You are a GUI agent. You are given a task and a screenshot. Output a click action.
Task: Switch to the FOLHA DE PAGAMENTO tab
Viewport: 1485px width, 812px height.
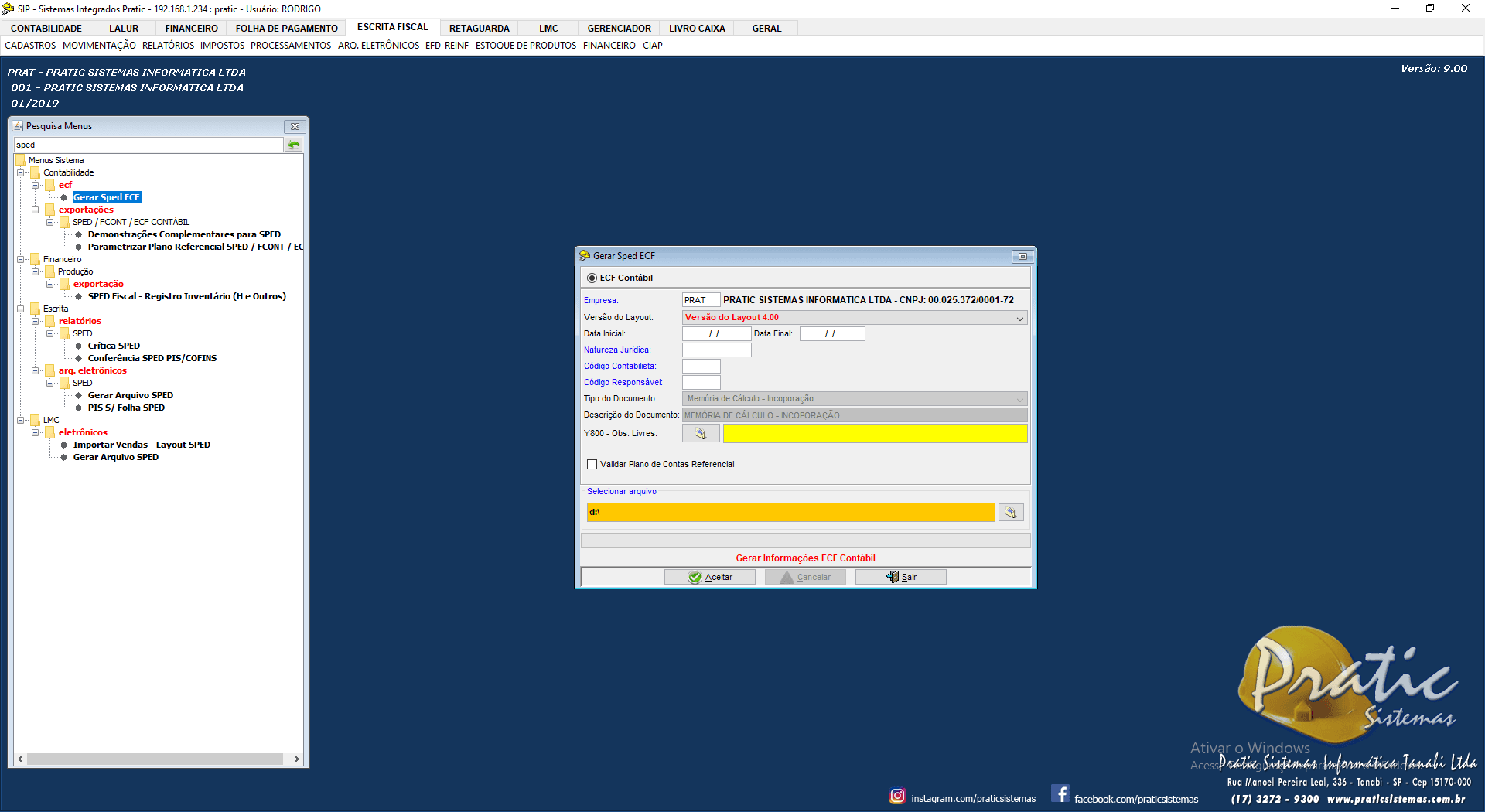(287, 29)
